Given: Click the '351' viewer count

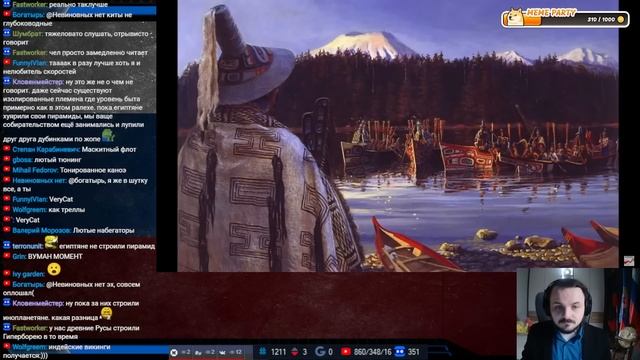Looking at the screenshot, I should pyautogui.click(x=413, y=352).
